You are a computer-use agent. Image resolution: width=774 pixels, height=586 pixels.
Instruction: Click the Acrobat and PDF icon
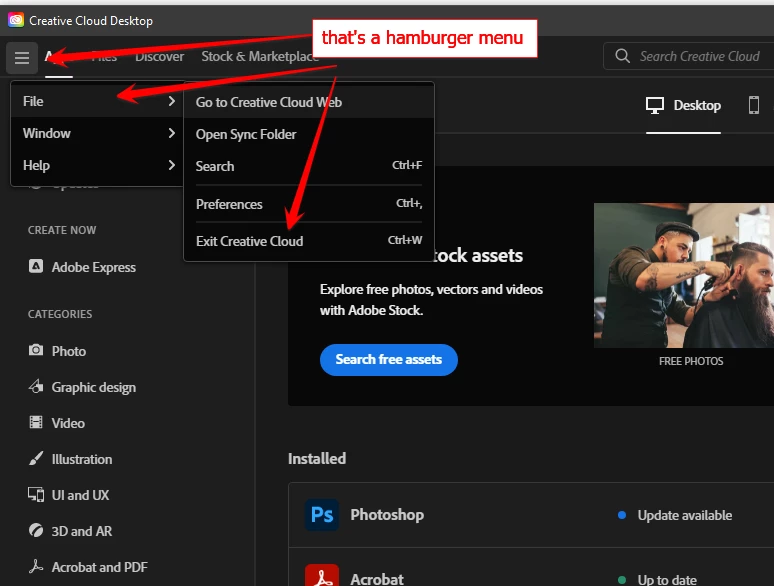(36, 566)
